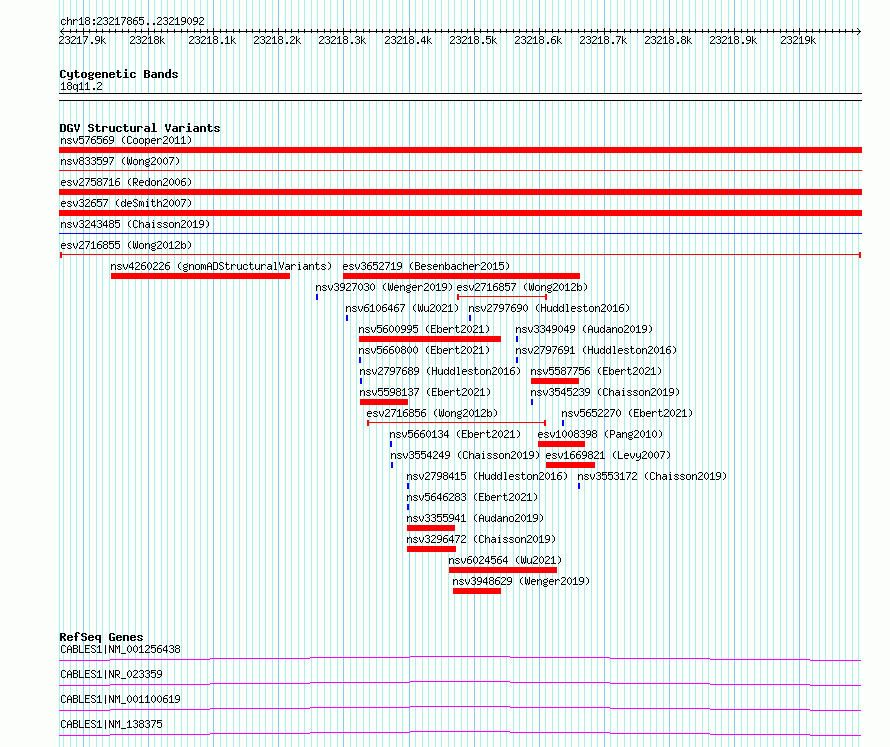Open the nsv3296472 (Chaisson2019) label
This screenshot has height=747, width=890.
coord(481,539)
